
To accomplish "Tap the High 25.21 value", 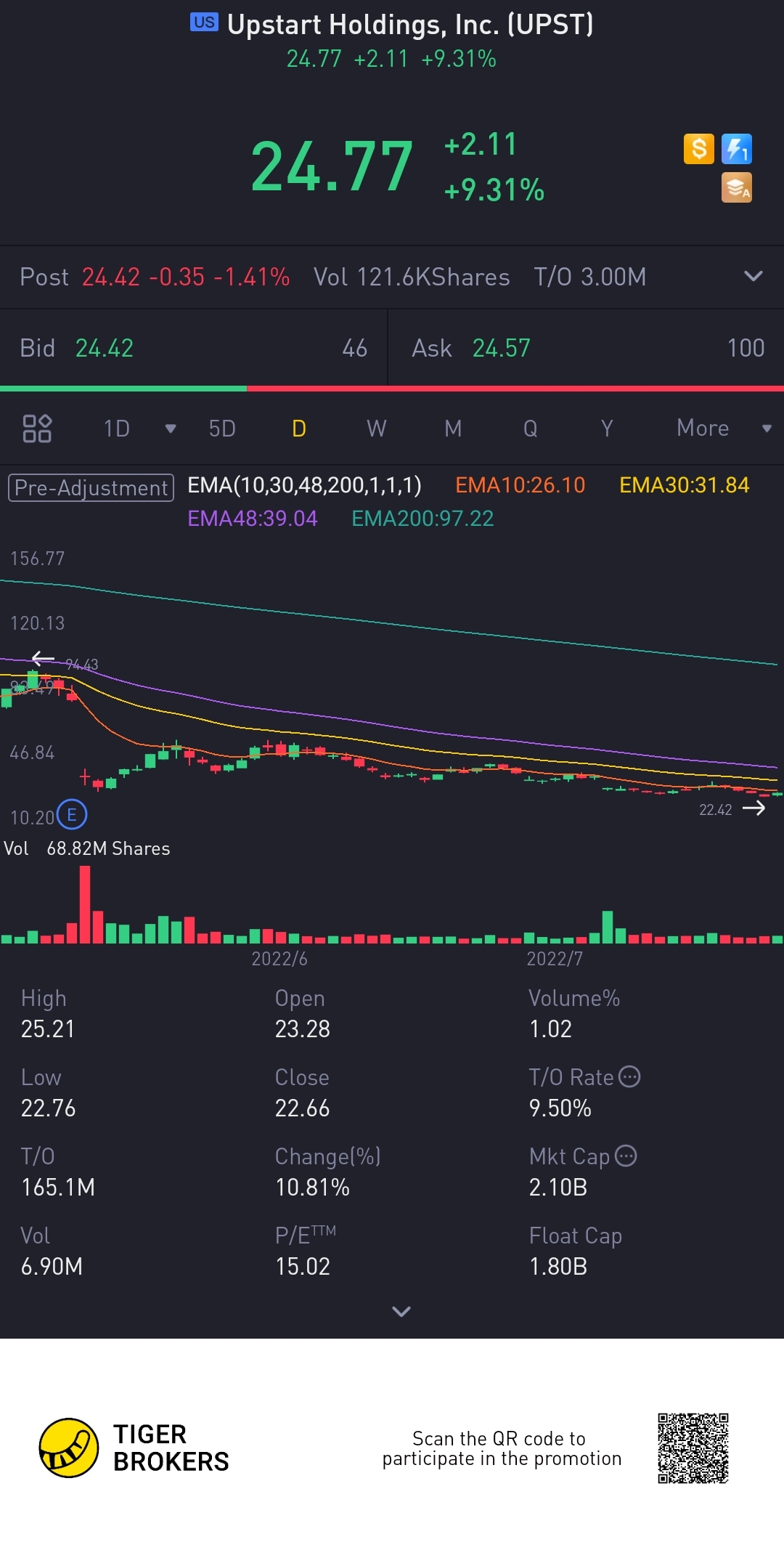I will pyautogui.click(x=48, y=1028).
